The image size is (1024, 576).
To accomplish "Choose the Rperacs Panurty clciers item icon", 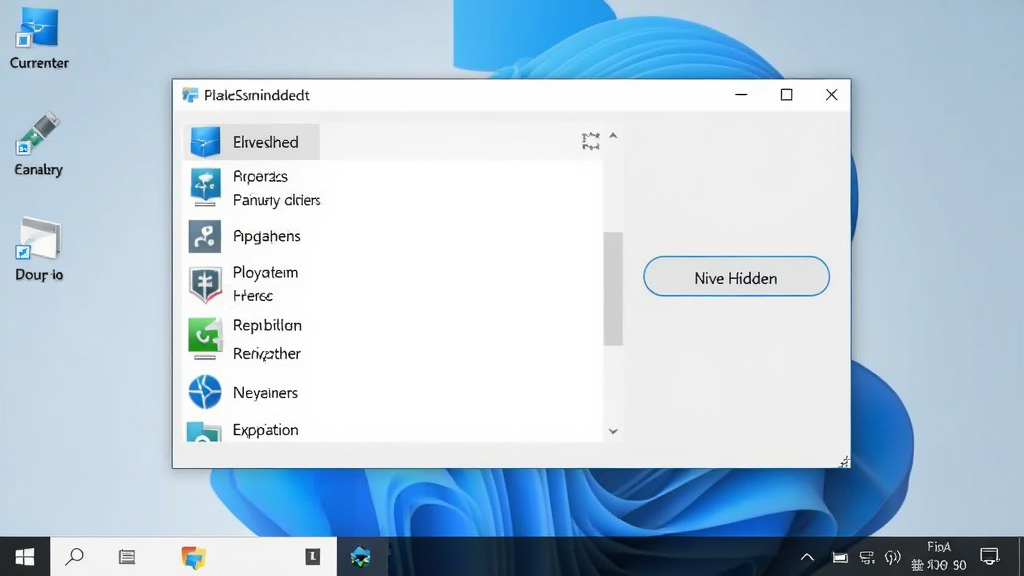I will click(205, 187).
